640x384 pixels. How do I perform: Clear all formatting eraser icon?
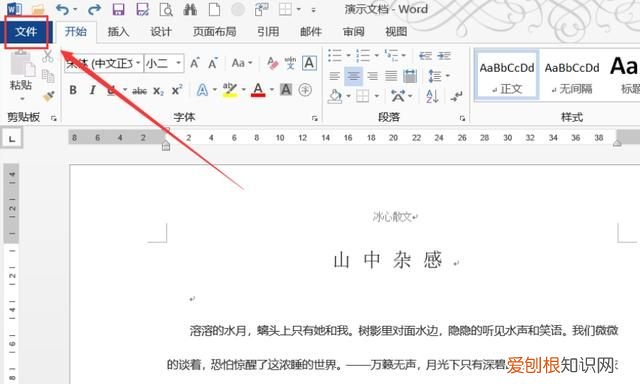point(272,63)
